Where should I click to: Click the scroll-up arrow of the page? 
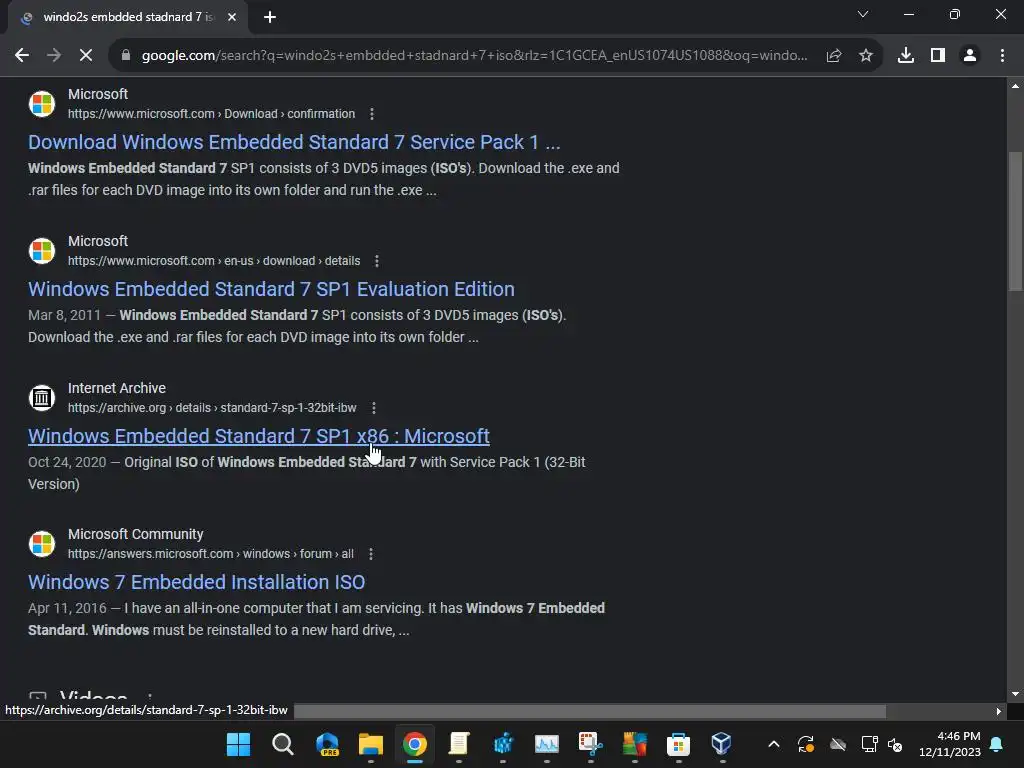point(1015,86)
